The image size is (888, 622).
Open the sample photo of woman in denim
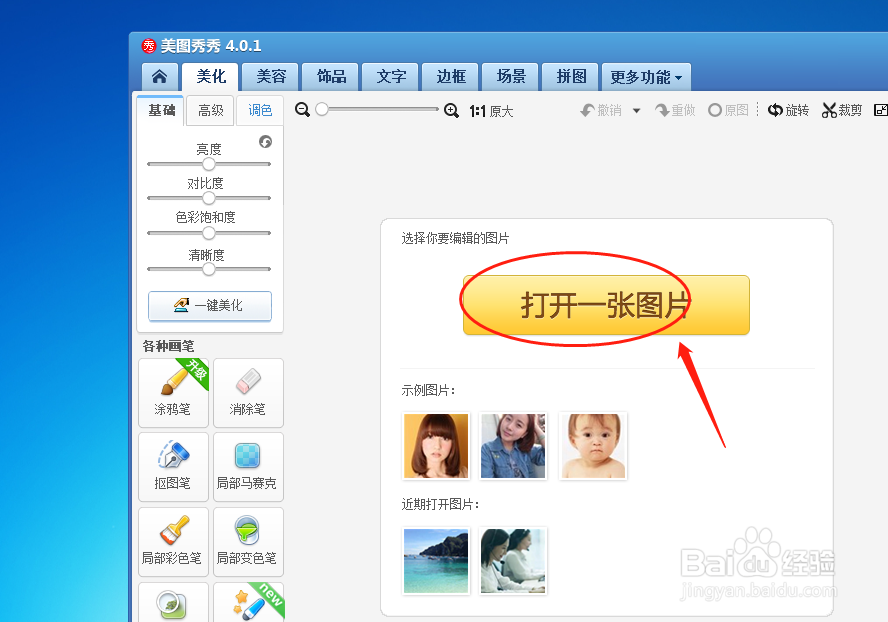[513, 446]
